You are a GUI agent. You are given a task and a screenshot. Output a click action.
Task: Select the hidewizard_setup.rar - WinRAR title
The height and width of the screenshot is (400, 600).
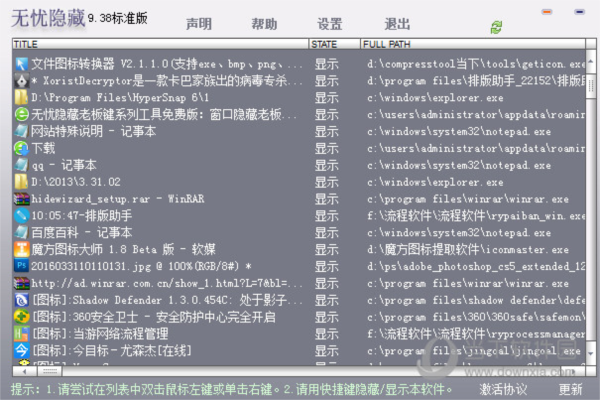point(117,198)
